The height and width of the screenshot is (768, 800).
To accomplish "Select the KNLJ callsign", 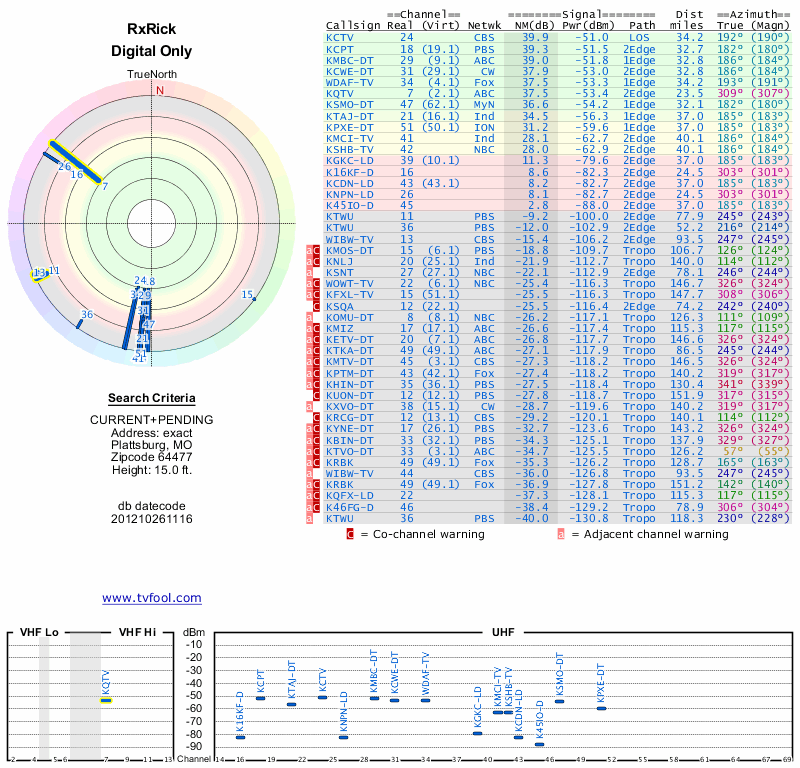I will coord(340,262).
